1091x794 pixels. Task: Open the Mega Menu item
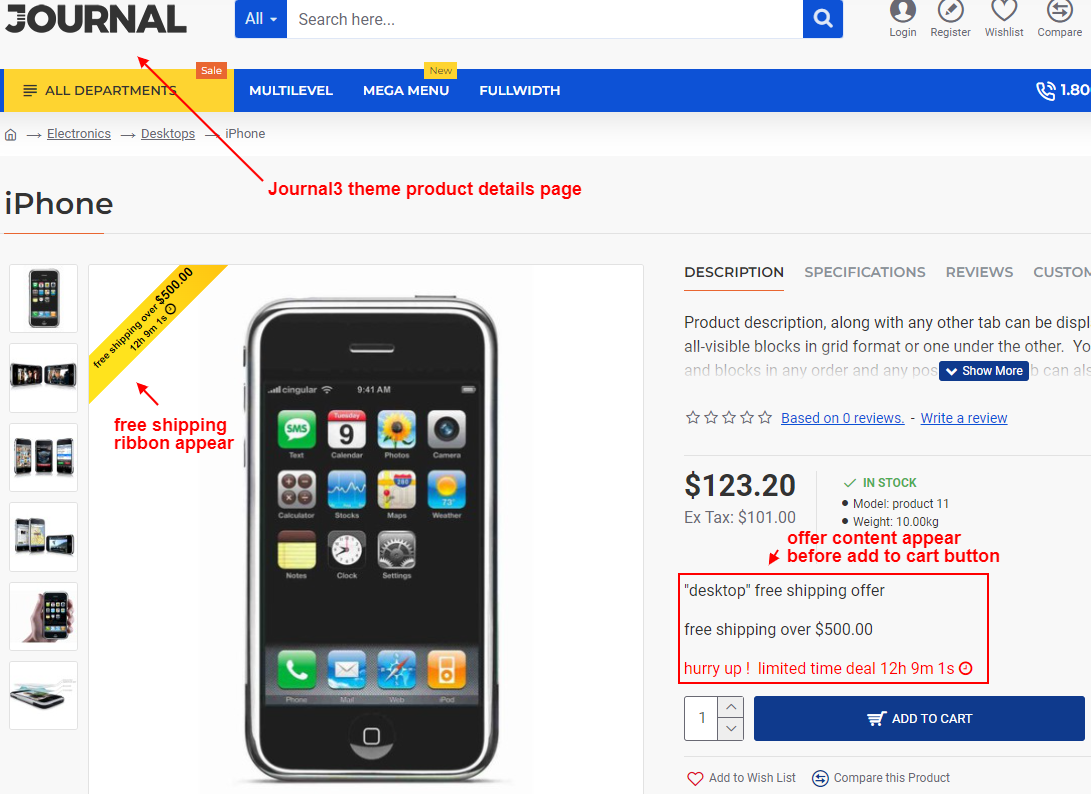click(x=406, y=90)
